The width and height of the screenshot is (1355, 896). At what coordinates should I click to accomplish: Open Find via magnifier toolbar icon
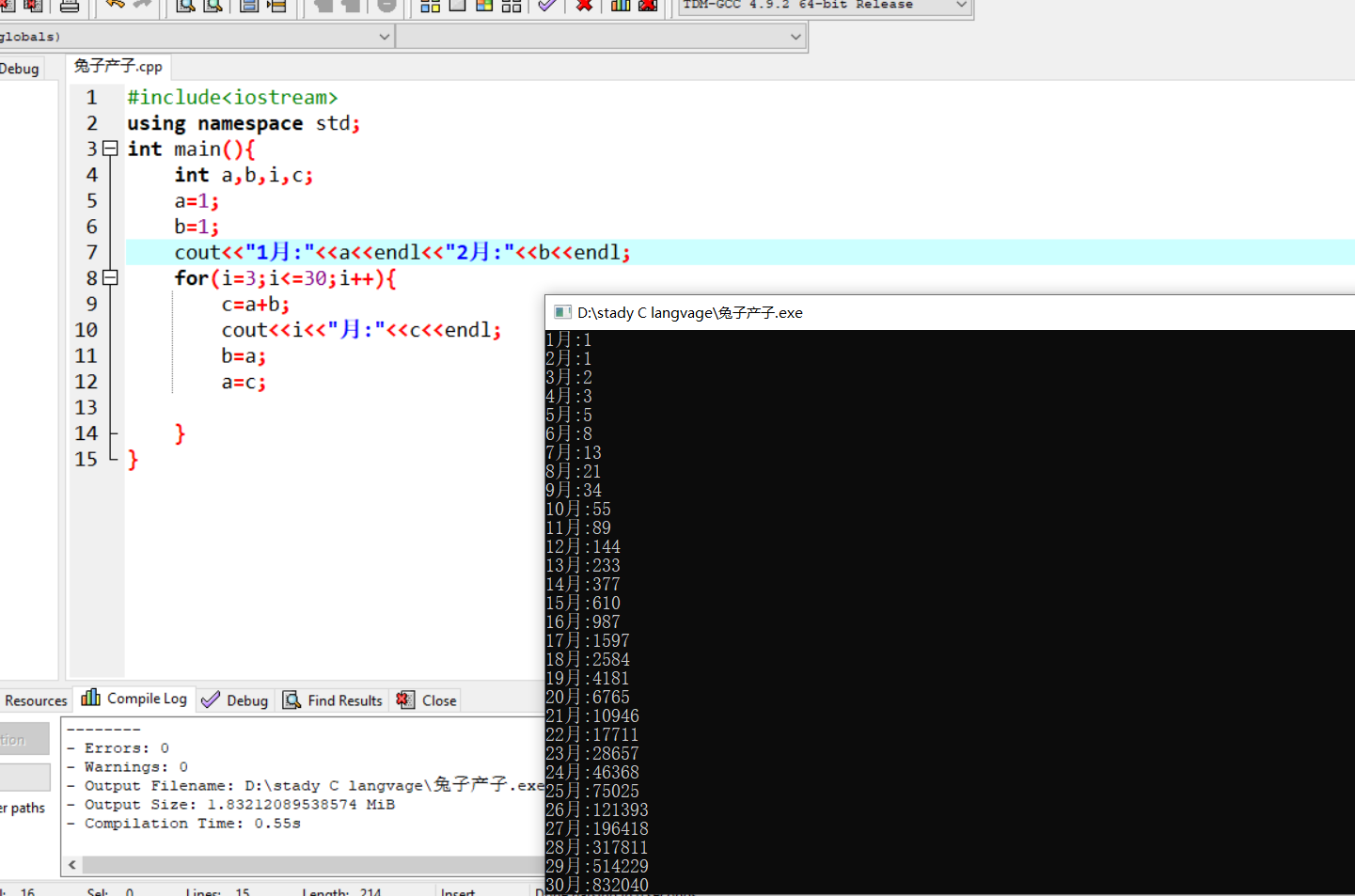(185, 6)
